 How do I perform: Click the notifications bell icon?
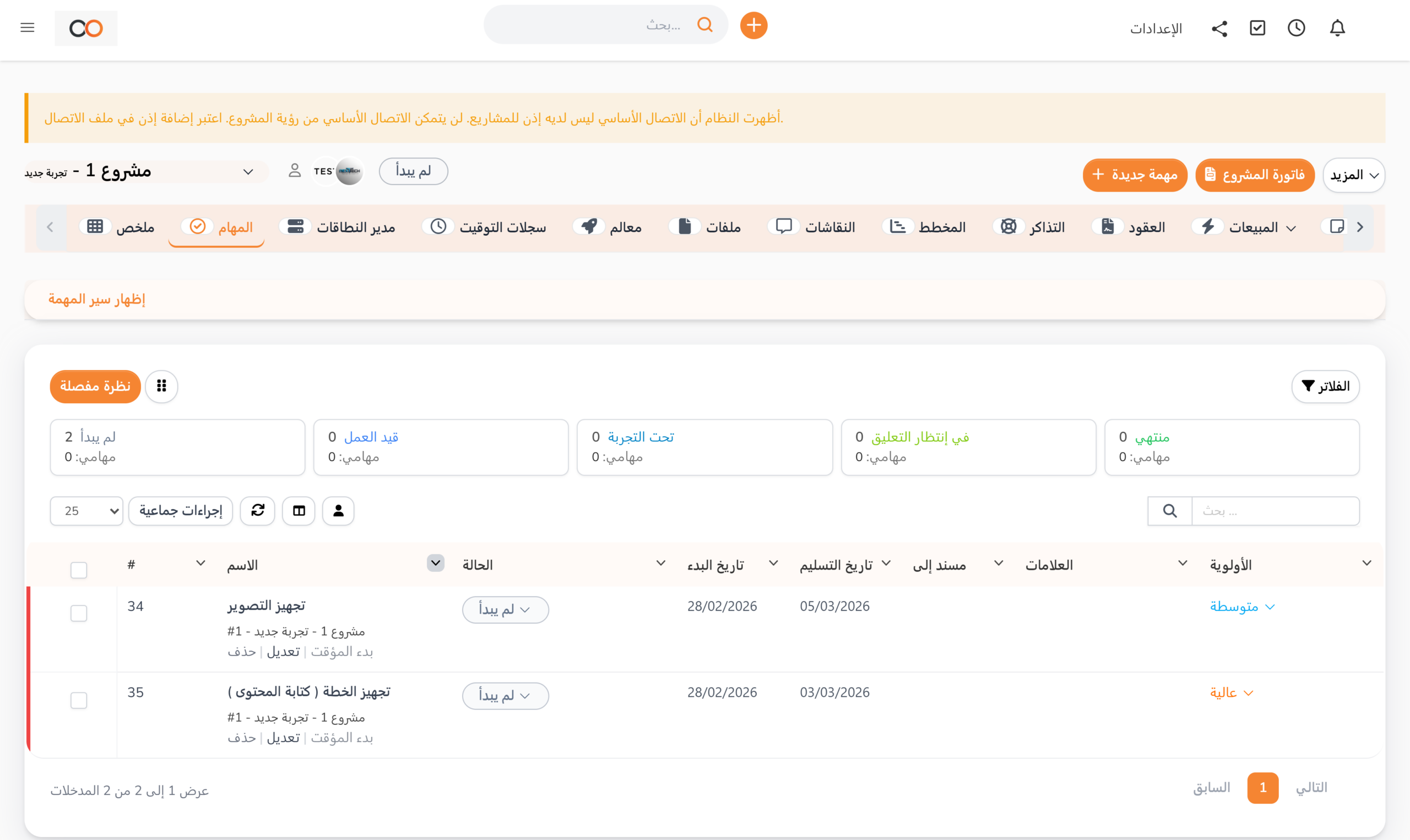click(1337, 28)
